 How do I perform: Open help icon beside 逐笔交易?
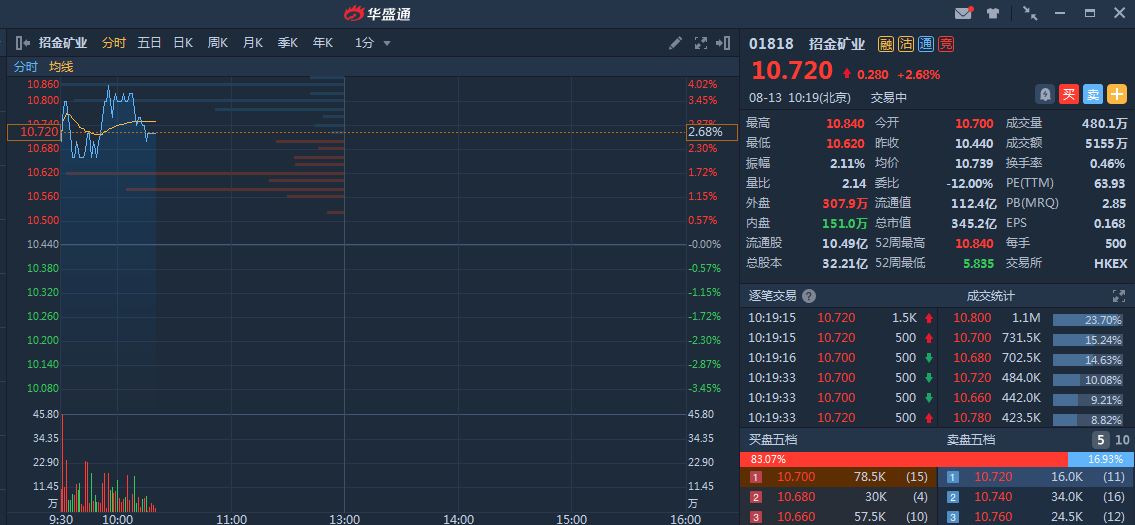click(x=809, y=295)
